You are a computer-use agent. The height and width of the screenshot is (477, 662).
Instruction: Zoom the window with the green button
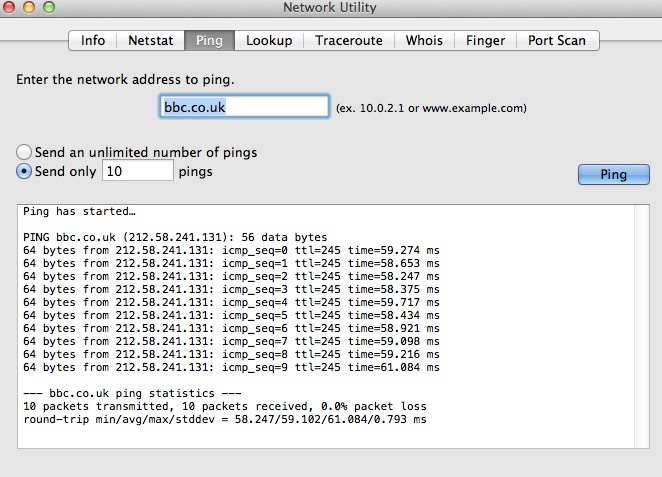50,9
